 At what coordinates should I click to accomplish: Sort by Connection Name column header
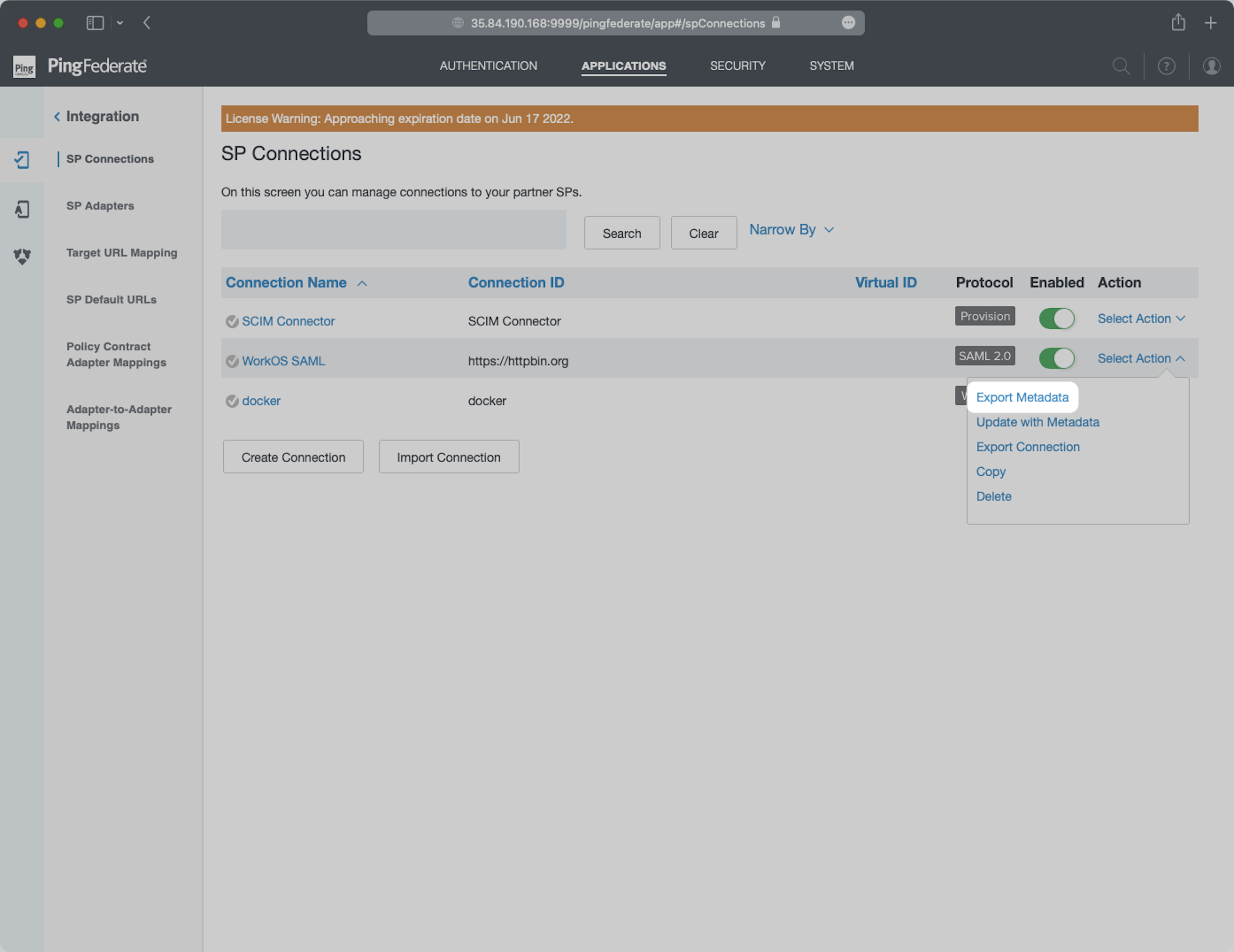click(x=286, y=282)
